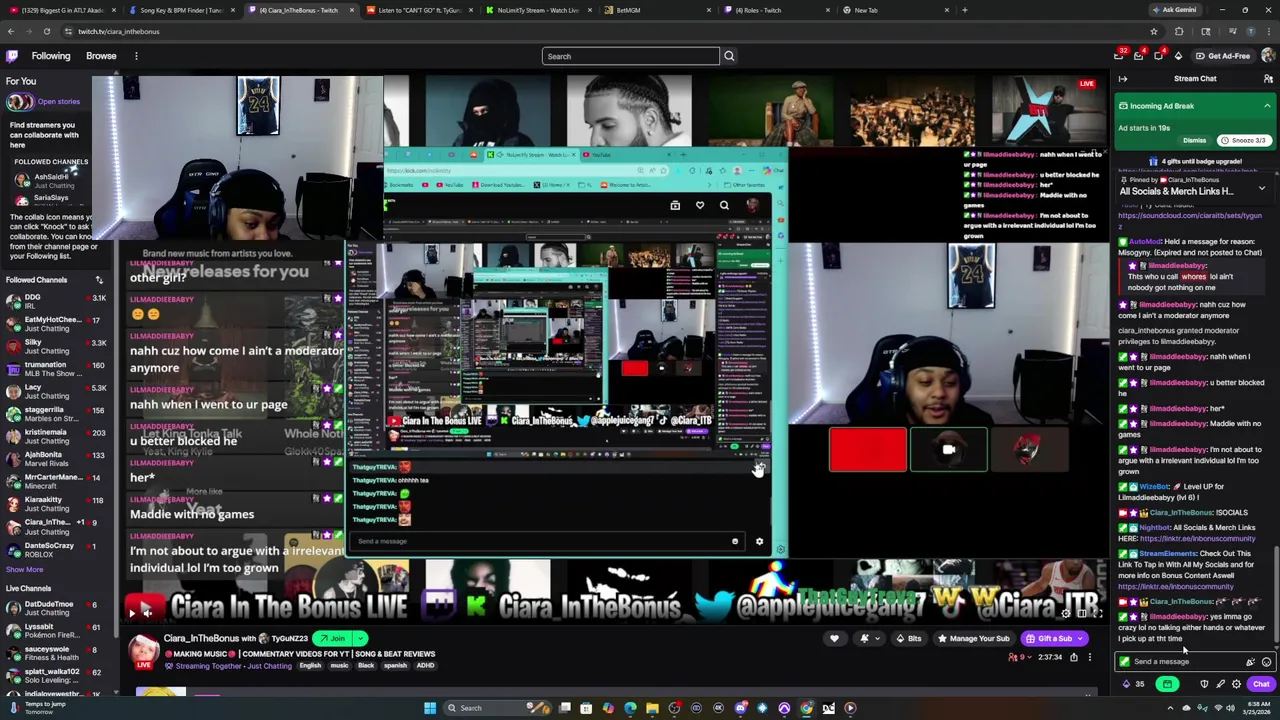Open the Get Bits diamond icon

point(1178,56)
